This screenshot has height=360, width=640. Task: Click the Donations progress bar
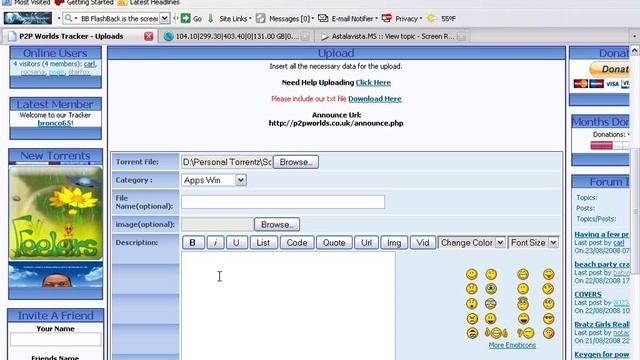coord(609,145)
